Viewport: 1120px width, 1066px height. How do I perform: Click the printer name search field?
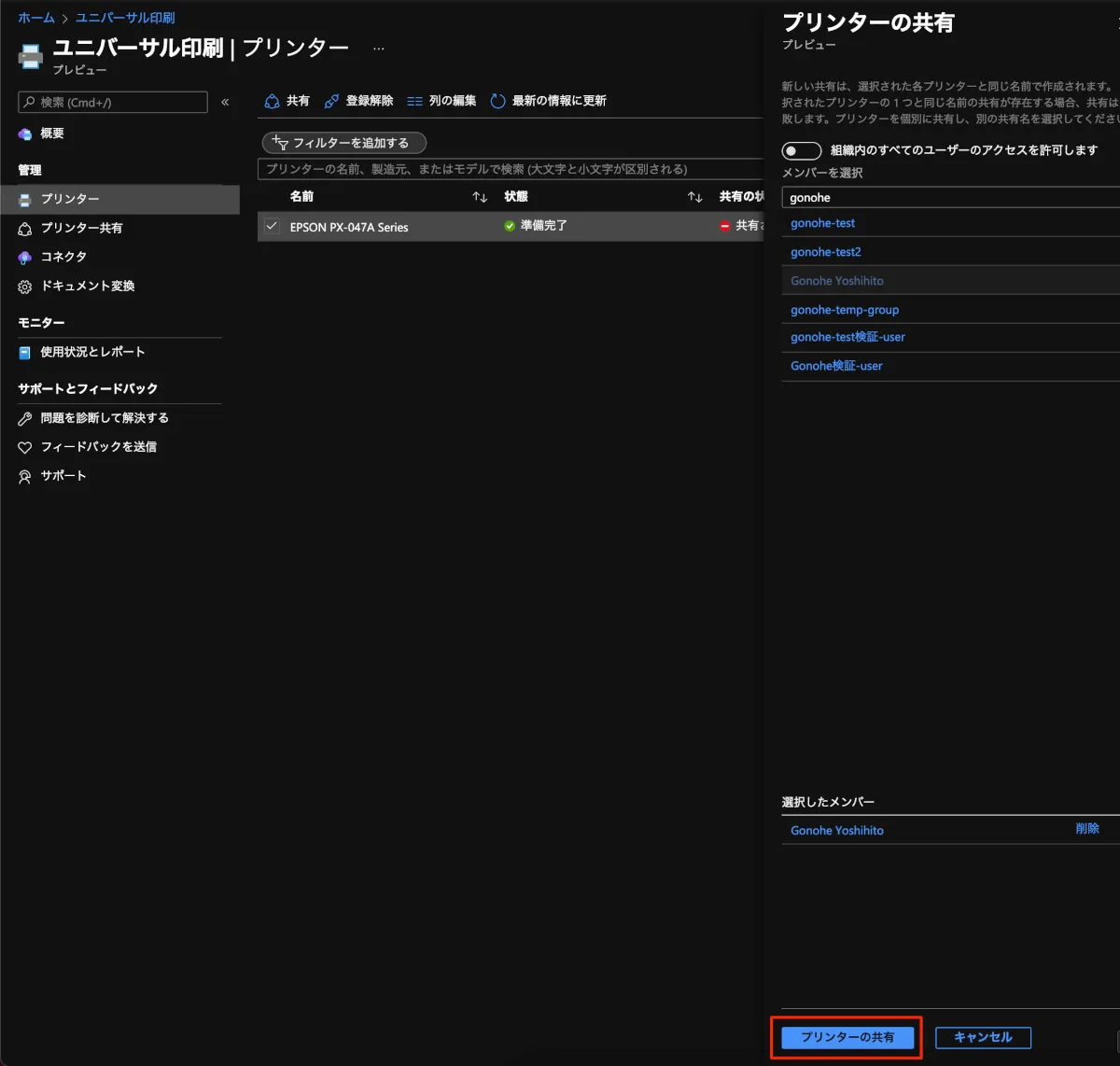pyautogui.click(x=510, y=169)
